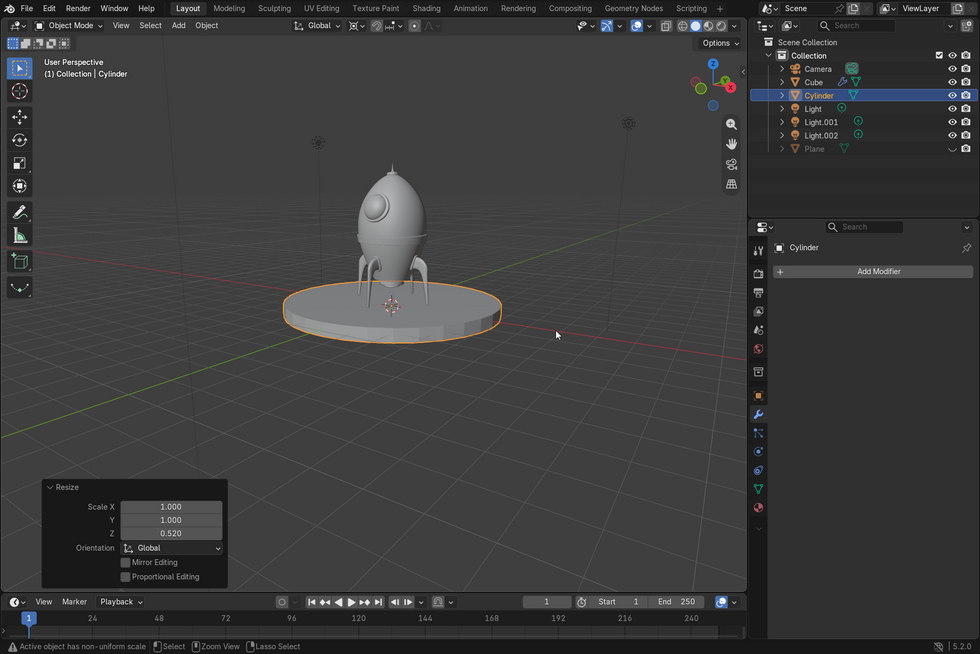
Task: Enable the Mirror Editing checkbox
Action: click(125, 563)
